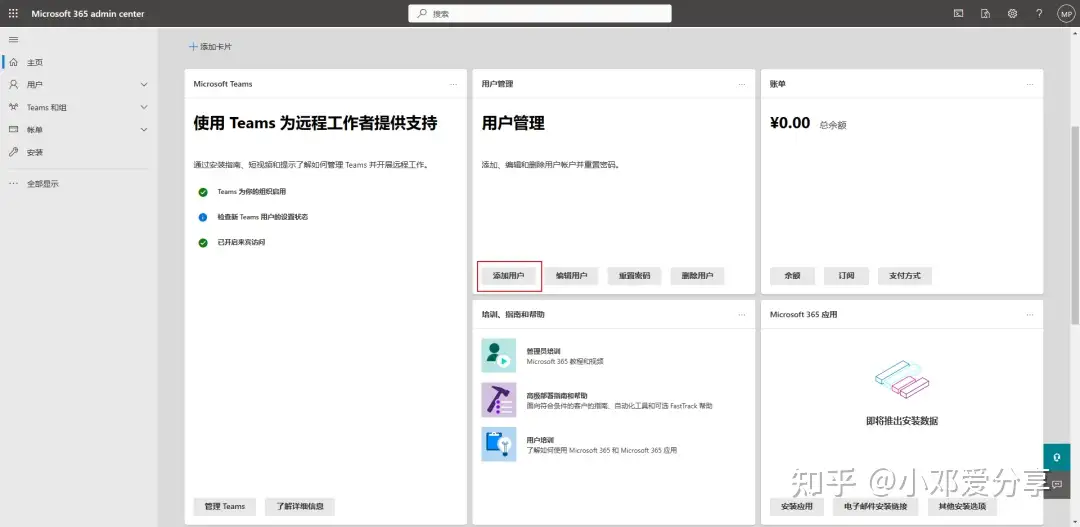Open more options on 培训、指南和帮助 card
This screenshot has width=1080, height=527.
point(742,315)
